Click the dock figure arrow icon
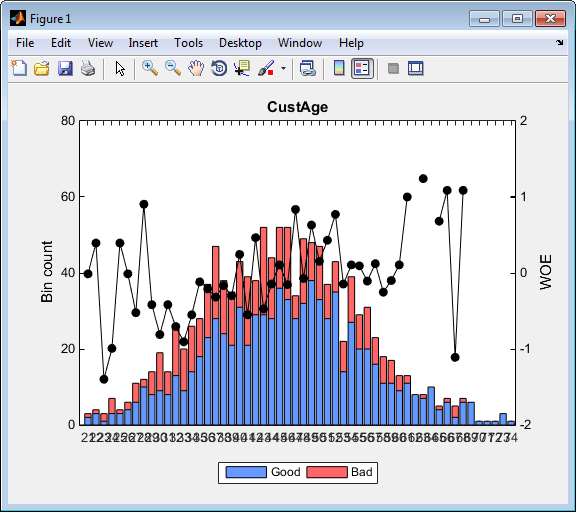 click(x=559, y=43)
